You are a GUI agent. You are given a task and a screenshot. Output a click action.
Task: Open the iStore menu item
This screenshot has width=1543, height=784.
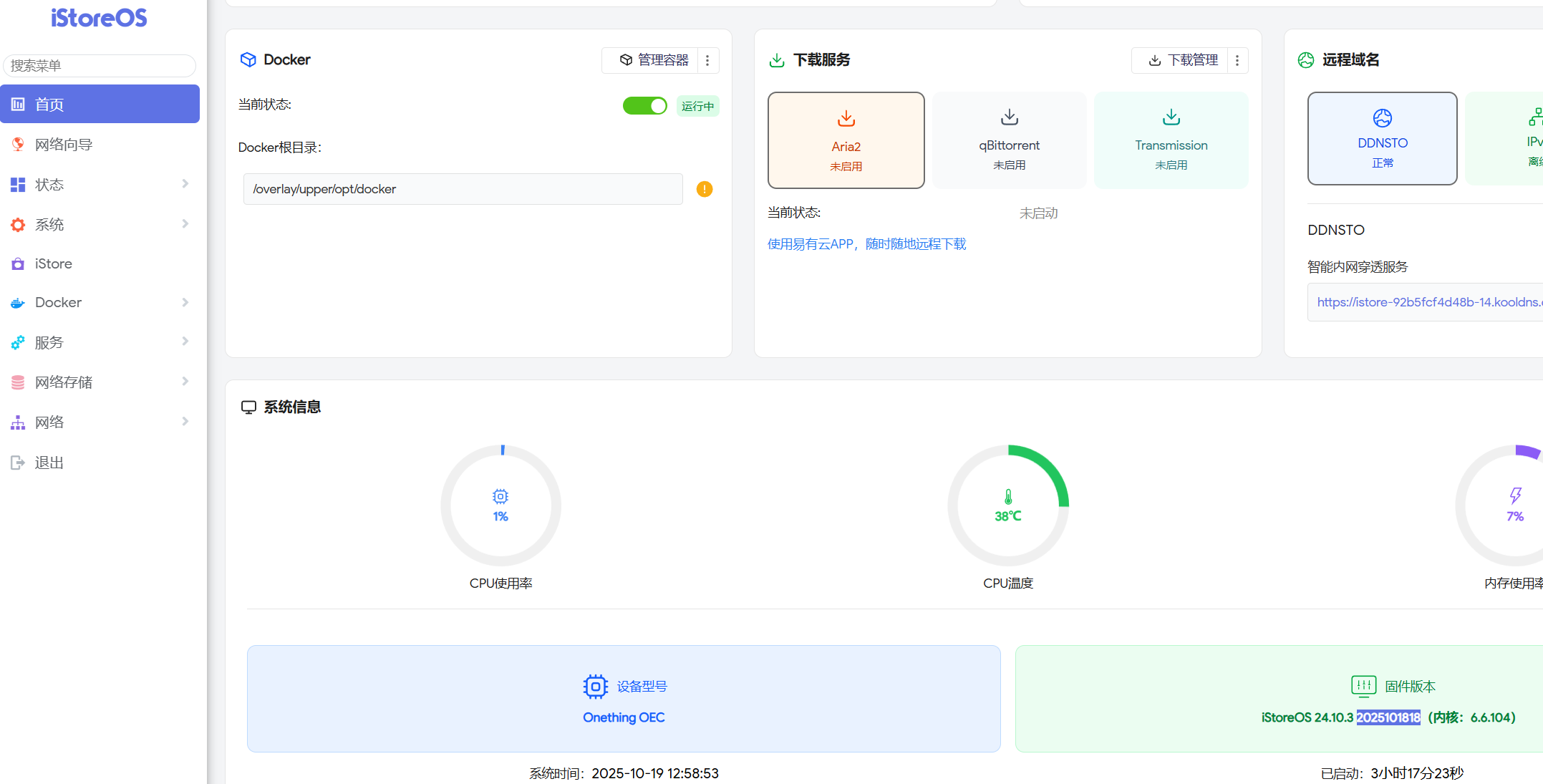point(54,263)
